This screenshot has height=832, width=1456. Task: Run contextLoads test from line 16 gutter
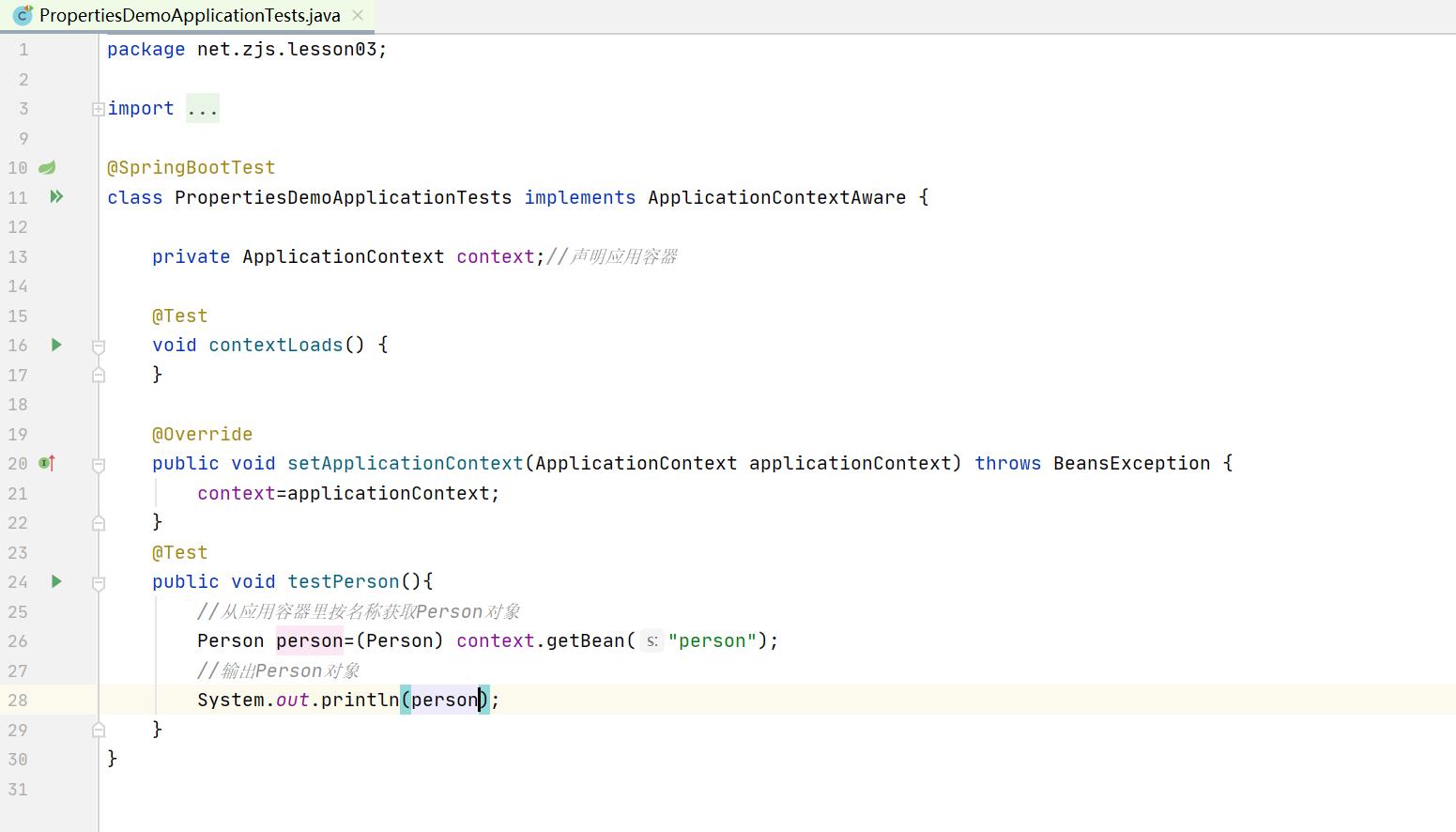(56, 345)
